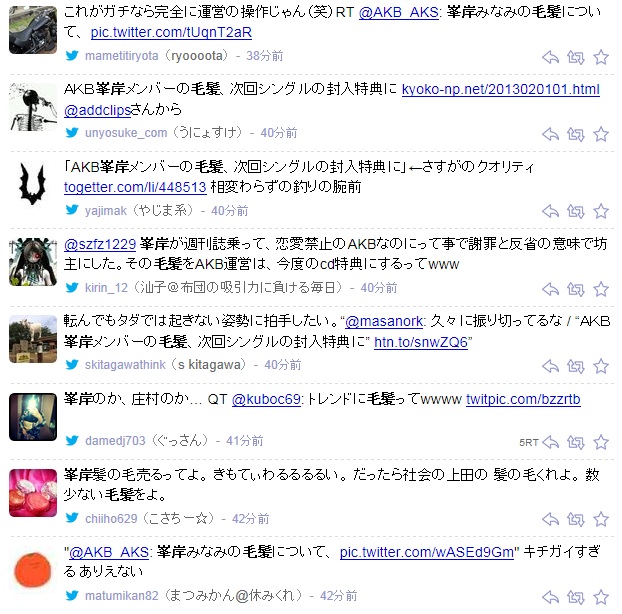Open the @addclips mention link
This screenshot has height=614, width=622.
point(97,110)
